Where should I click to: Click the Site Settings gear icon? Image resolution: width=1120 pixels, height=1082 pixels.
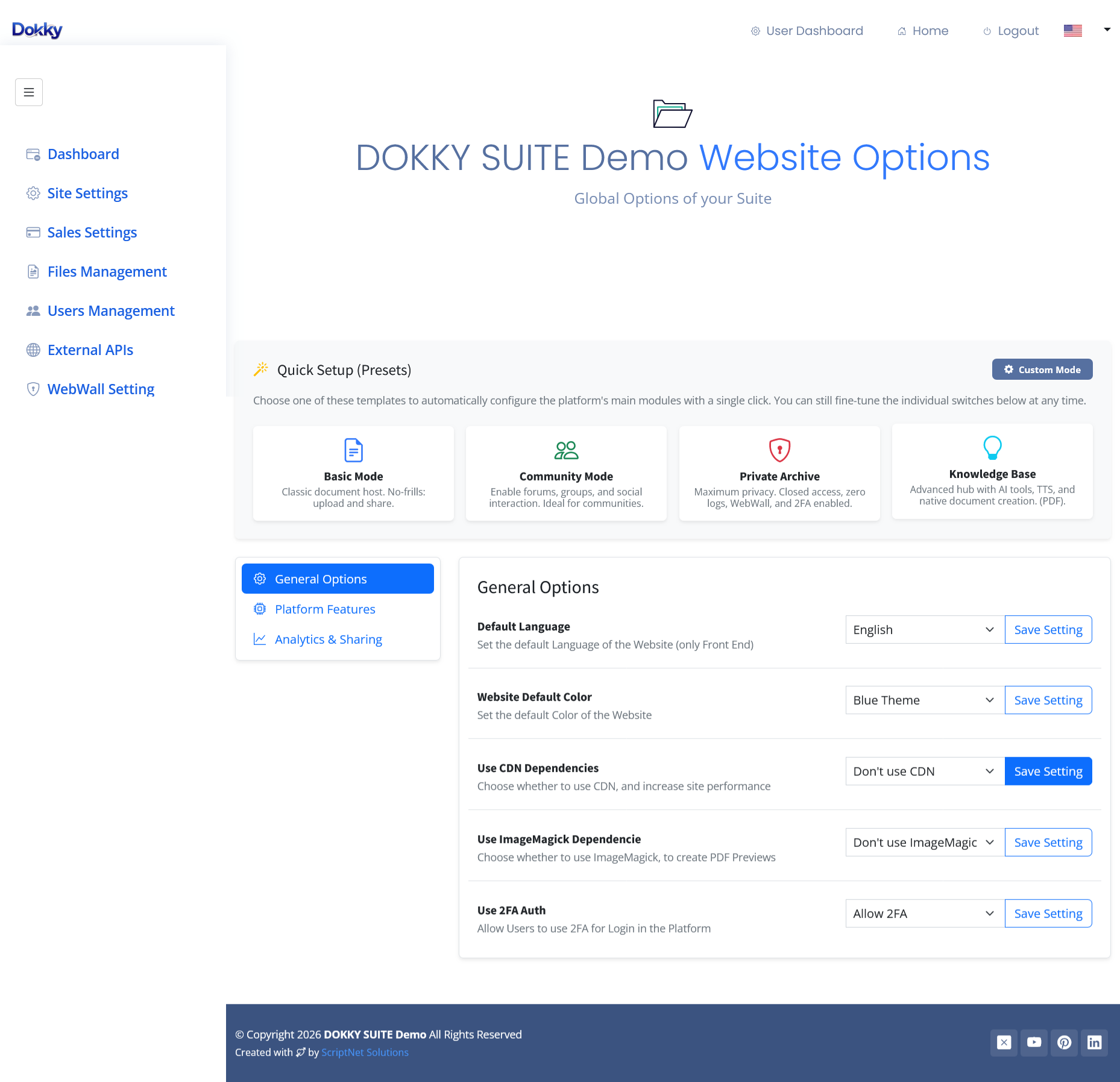[x=33, y=193]
